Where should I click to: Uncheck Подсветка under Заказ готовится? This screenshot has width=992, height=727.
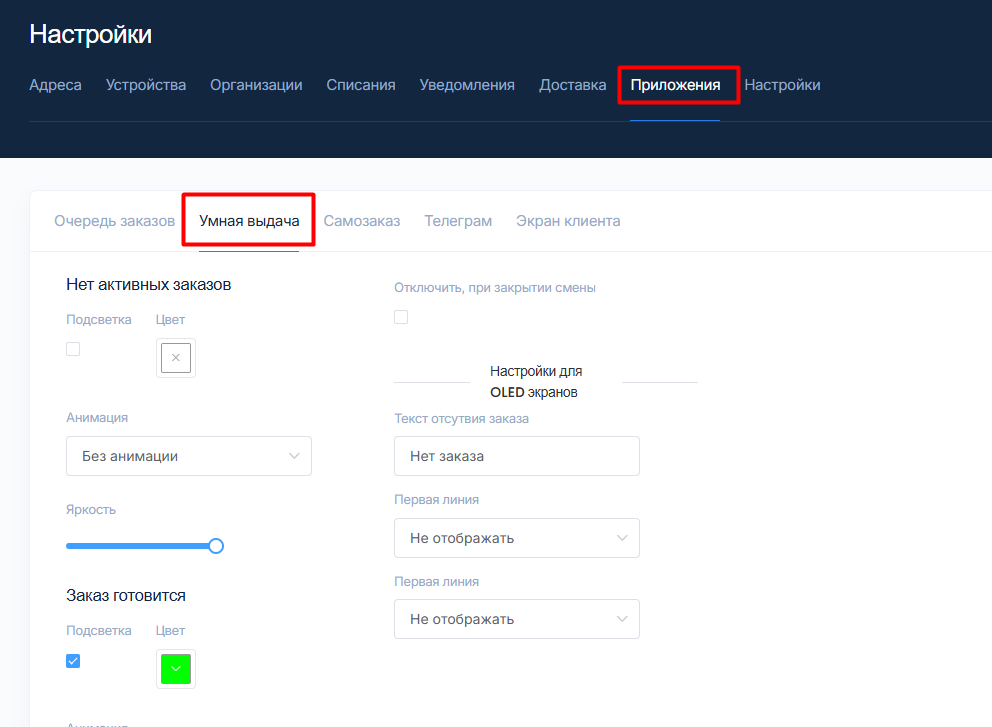pos(73,661)
